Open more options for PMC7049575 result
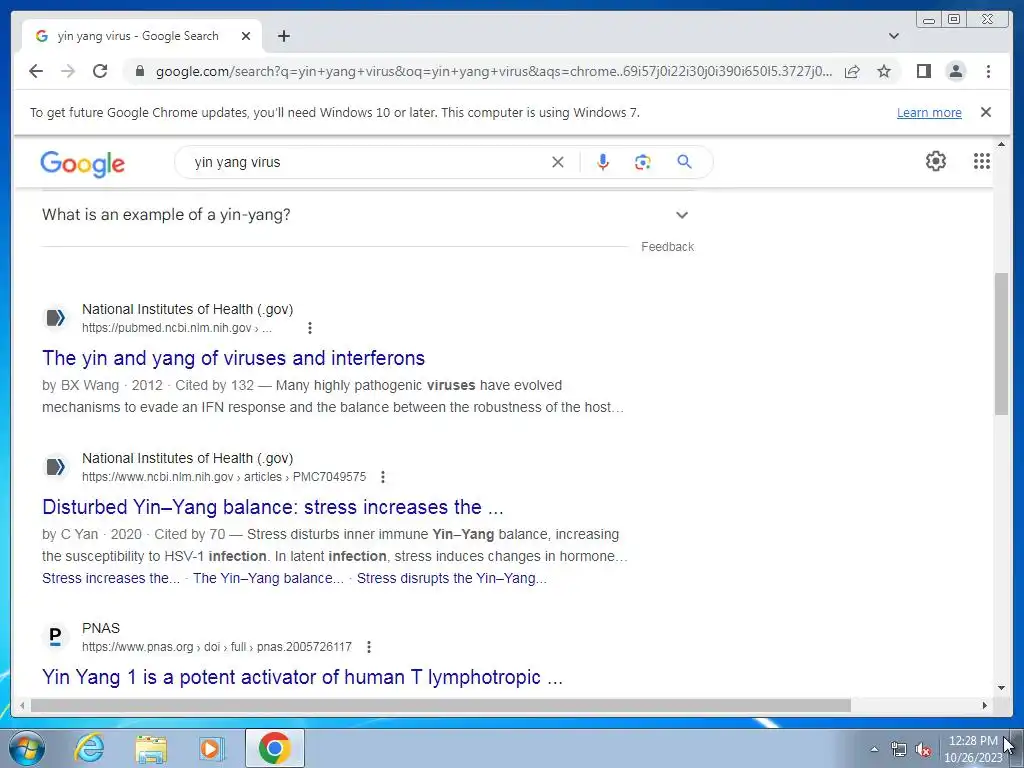The width and height of the screenshot is (1024, 768). 383,477
